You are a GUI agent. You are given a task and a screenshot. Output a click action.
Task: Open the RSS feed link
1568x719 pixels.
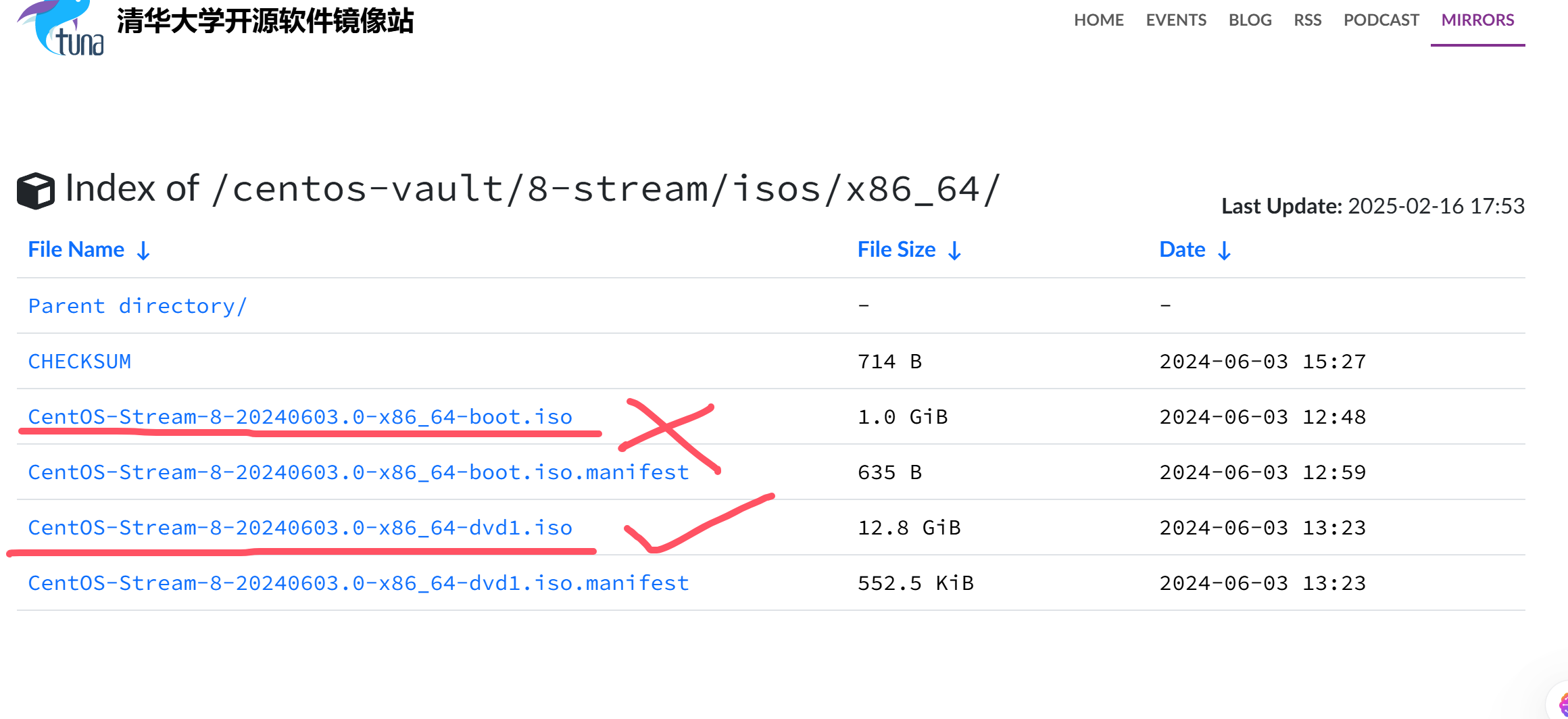click(1307, 20)
